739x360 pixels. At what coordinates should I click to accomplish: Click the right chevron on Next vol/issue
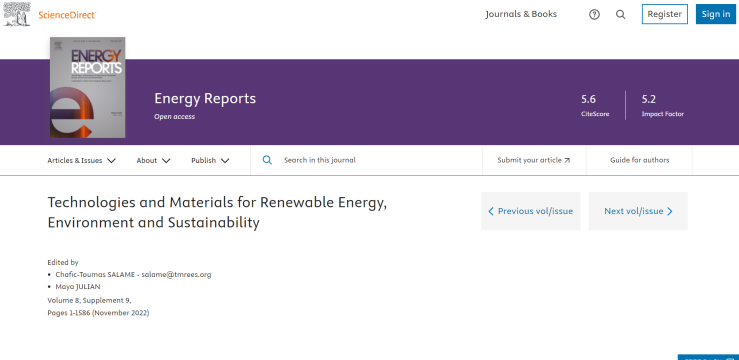pyautogui.click(x=670, y=211)
